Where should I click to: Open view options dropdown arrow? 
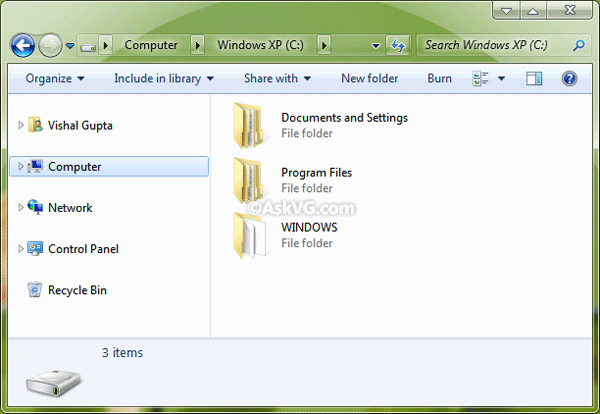501,79
